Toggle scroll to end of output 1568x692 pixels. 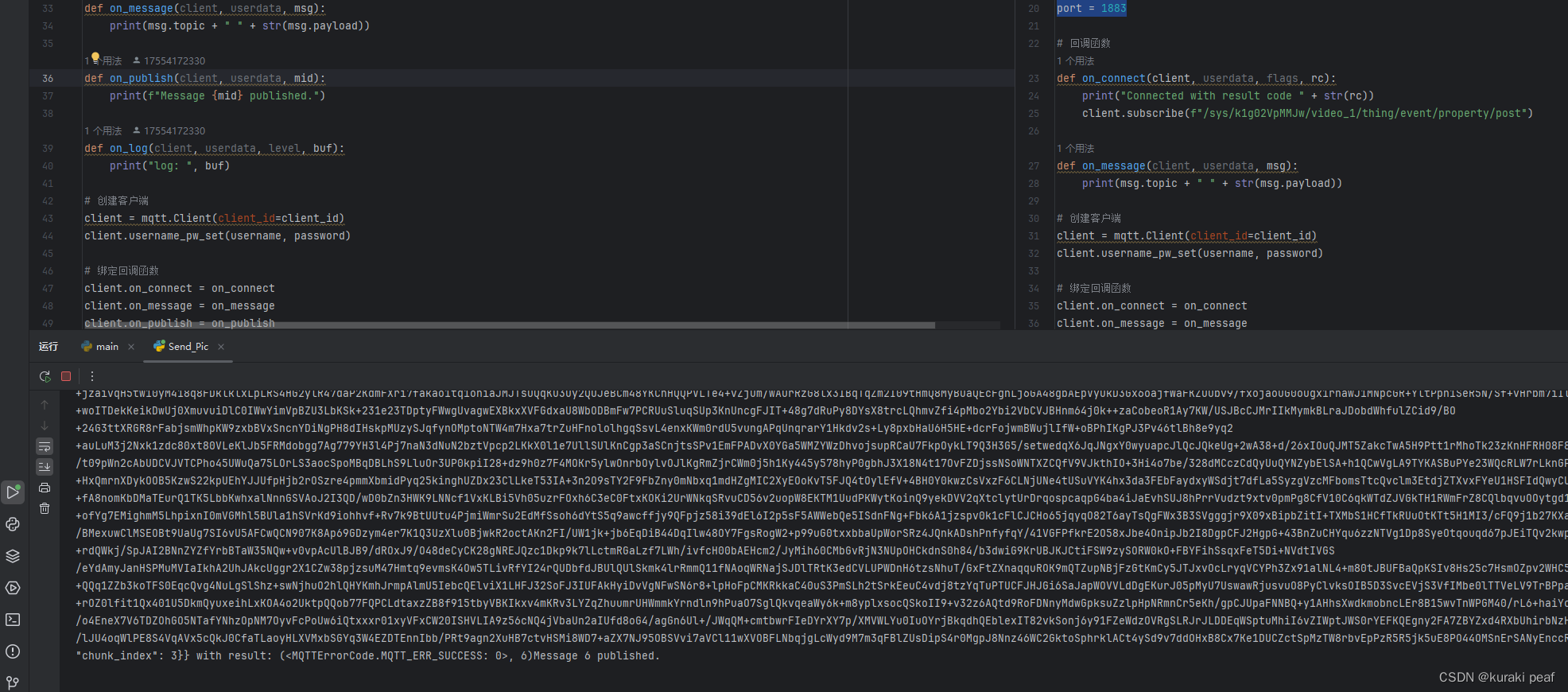45,467
